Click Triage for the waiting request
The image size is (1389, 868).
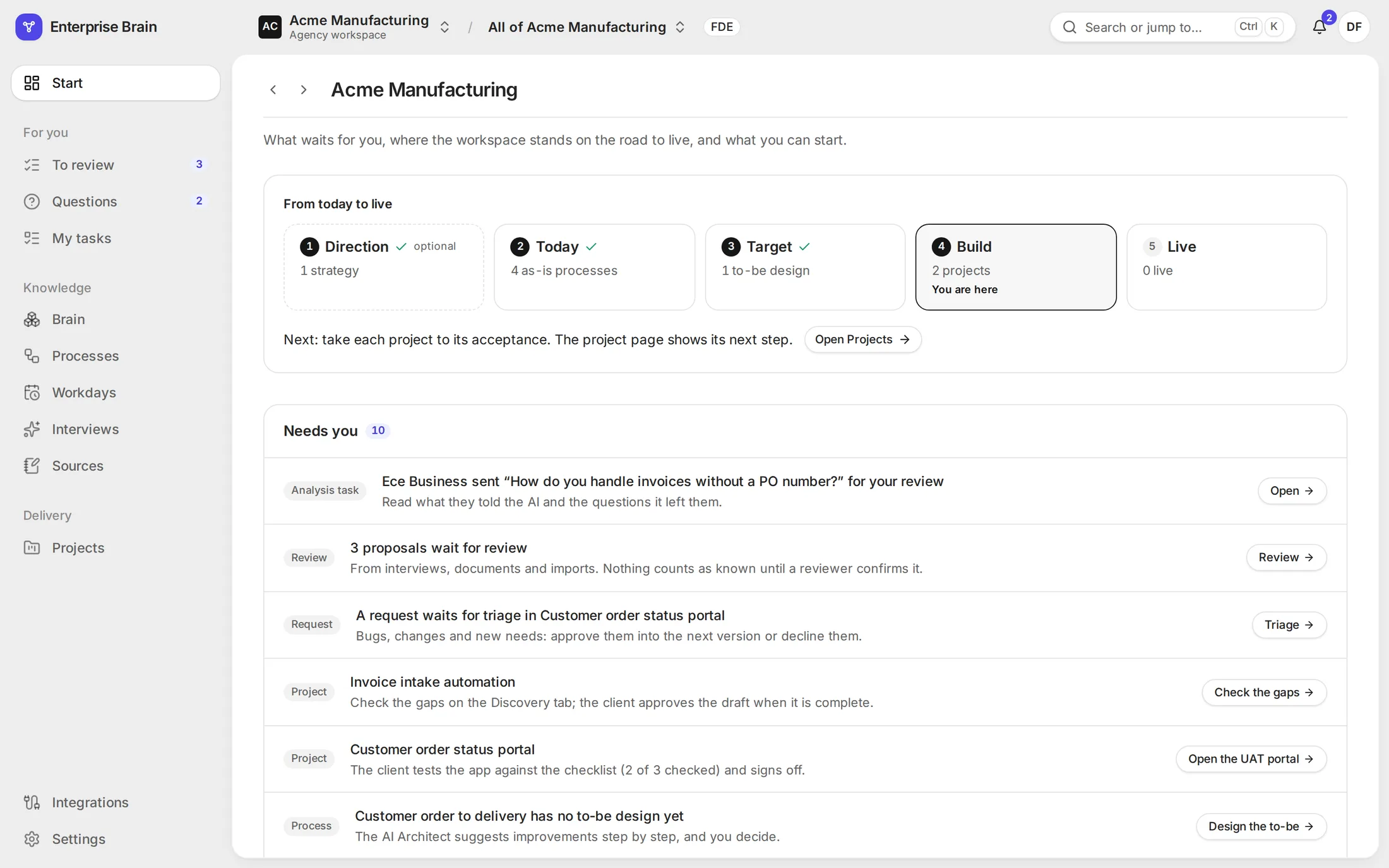pyautogui.click(x=1289, y=625)
